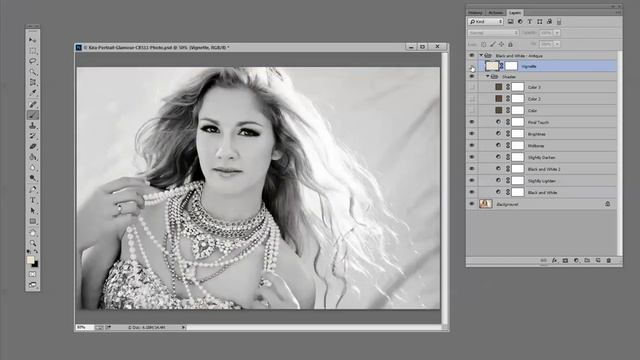Open status bar info arrow menu

click(183, 327)
